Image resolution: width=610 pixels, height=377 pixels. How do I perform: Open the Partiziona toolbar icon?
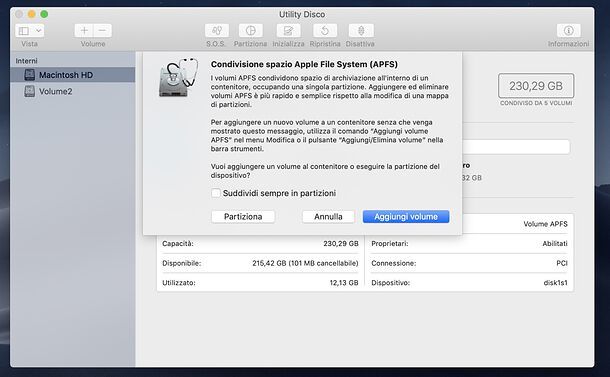(x=251, y=30)
